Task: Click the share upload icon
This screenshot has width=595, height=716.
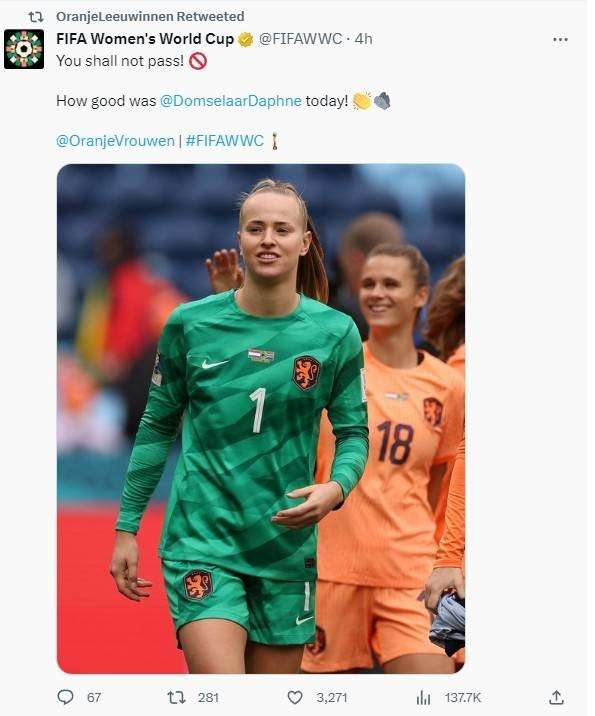Action: point(556,697)
